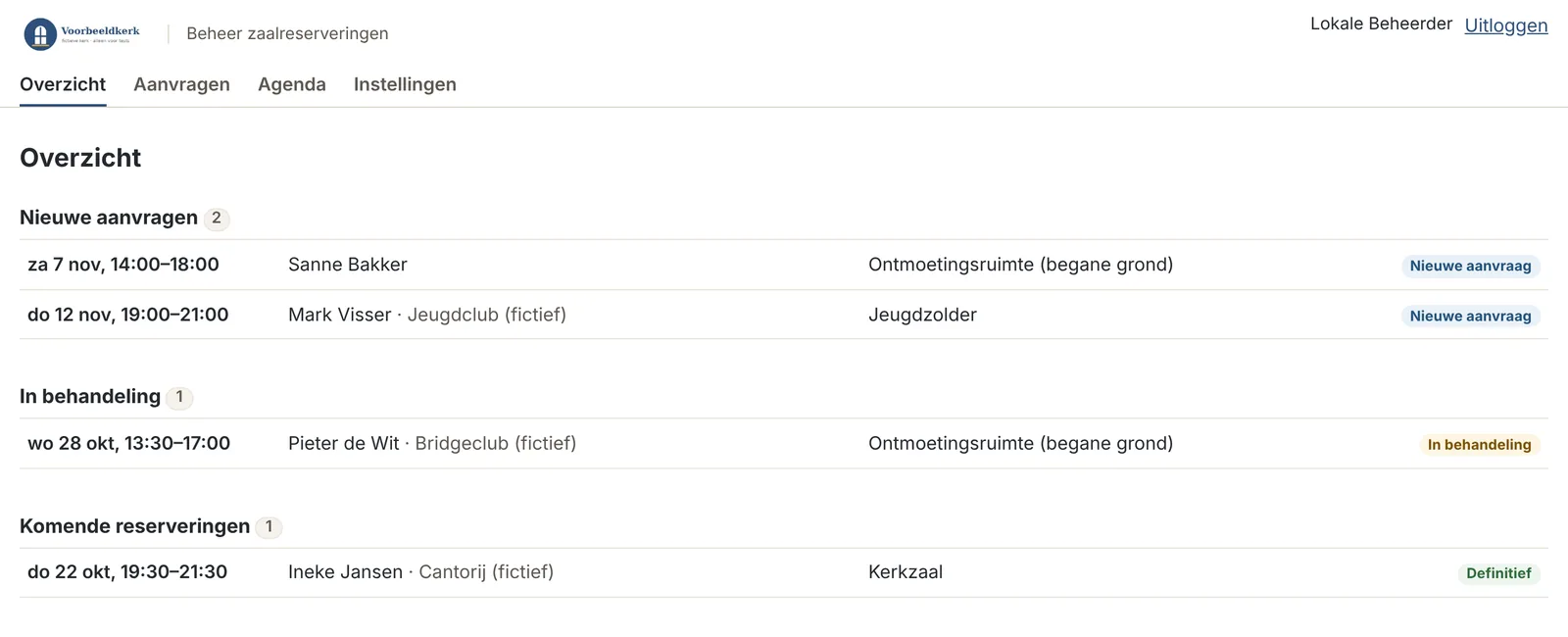The height and width of the screenshot is (637, 1568).
Task: Open Pieter de Wit's Bridgeclub request
Action: coord(784,443)
